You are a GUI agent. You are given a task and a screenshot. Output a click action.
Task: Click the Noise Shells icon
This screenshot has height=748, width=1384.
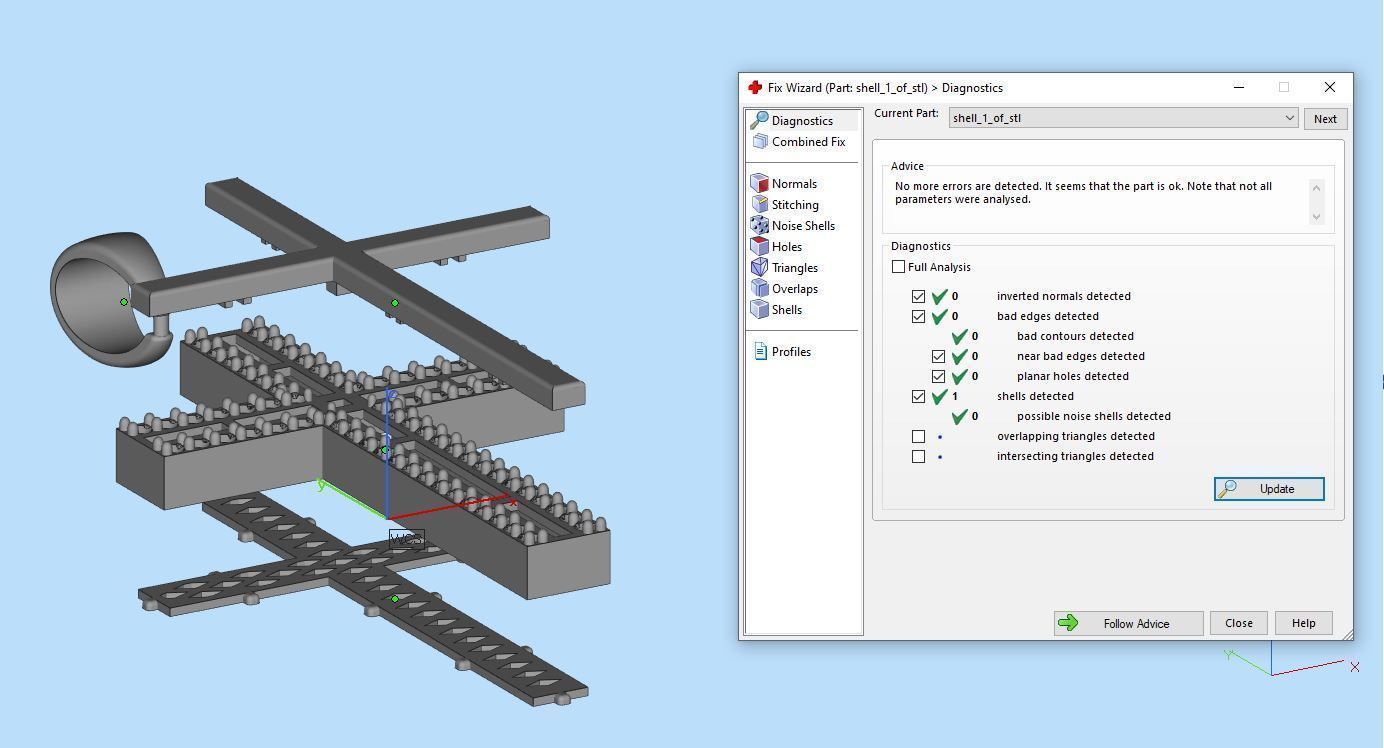(759, 225)
